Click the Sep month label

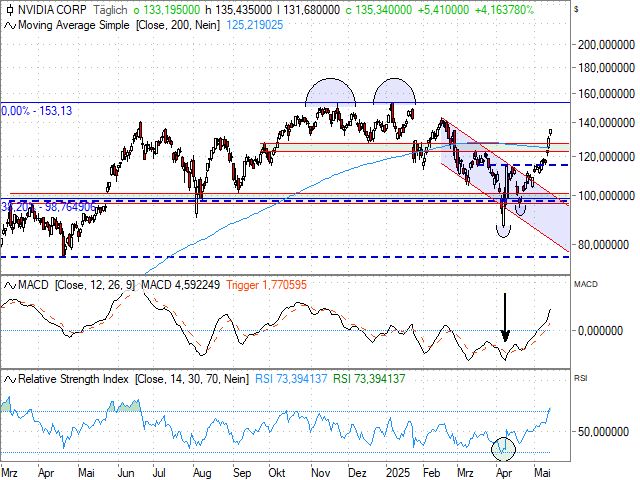pos(242,473)
